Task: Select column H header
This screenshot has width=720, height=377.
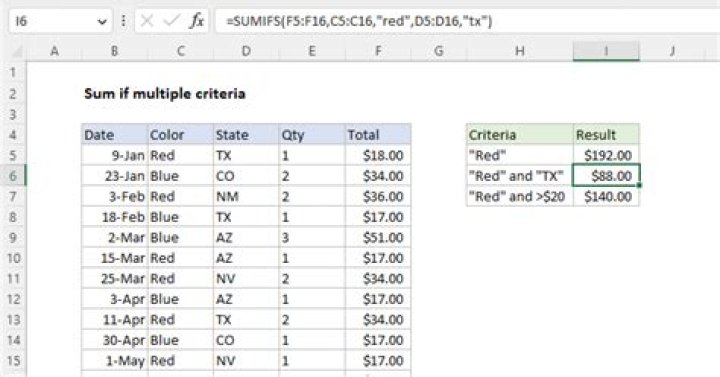Action: pyautogui.click(x=520, y=51)
